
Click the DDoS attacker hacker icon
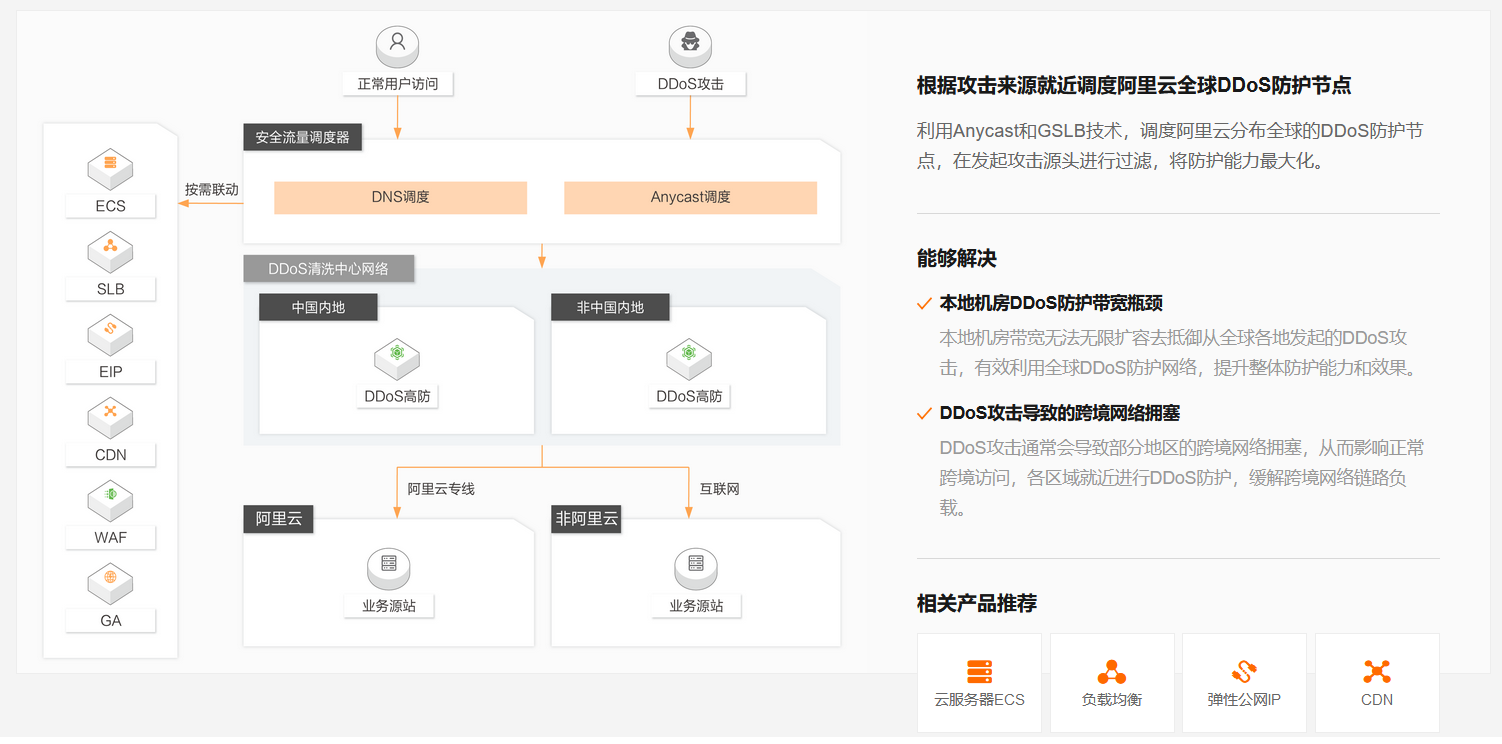pos(690,45)
